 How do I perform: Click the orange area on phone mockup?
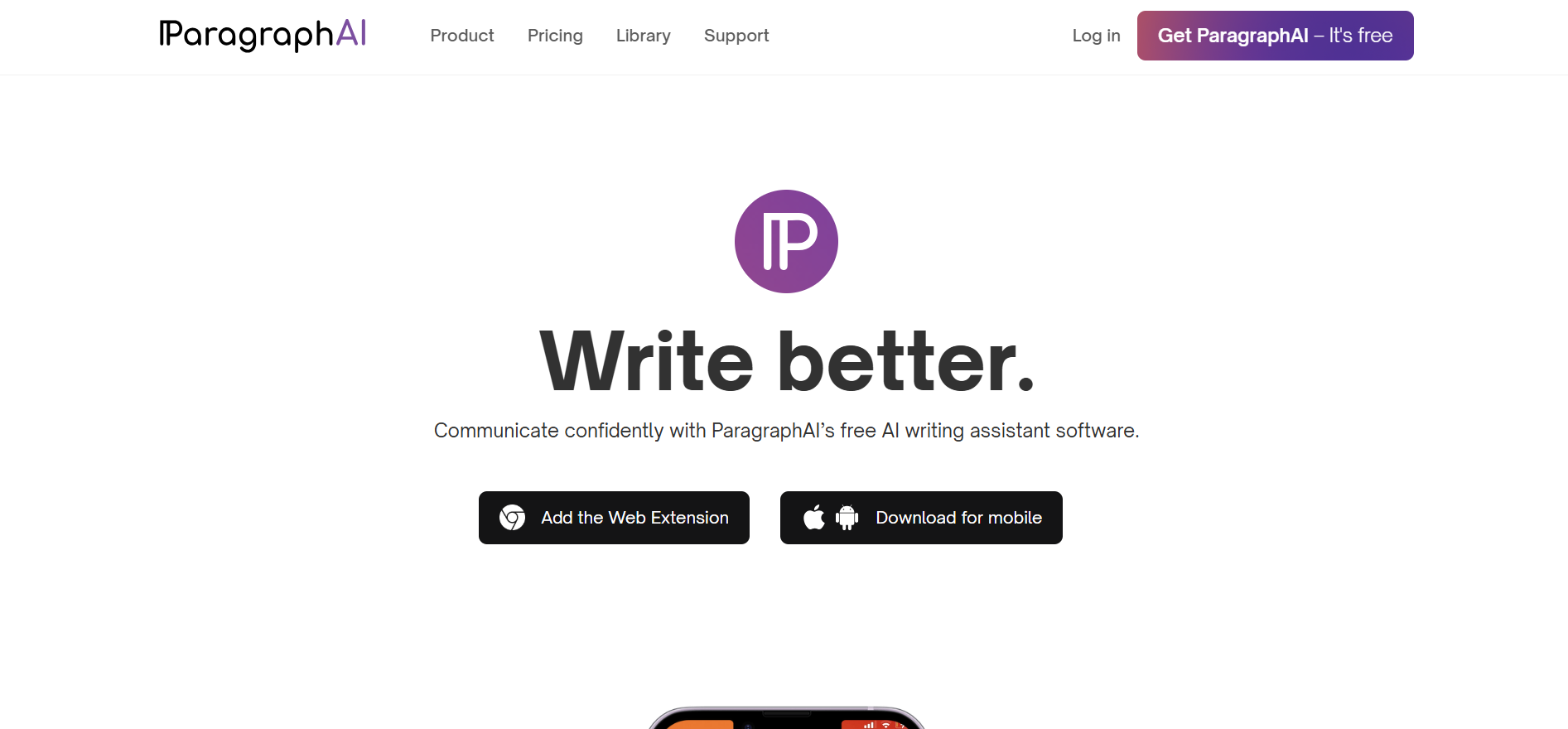point(700,724)
